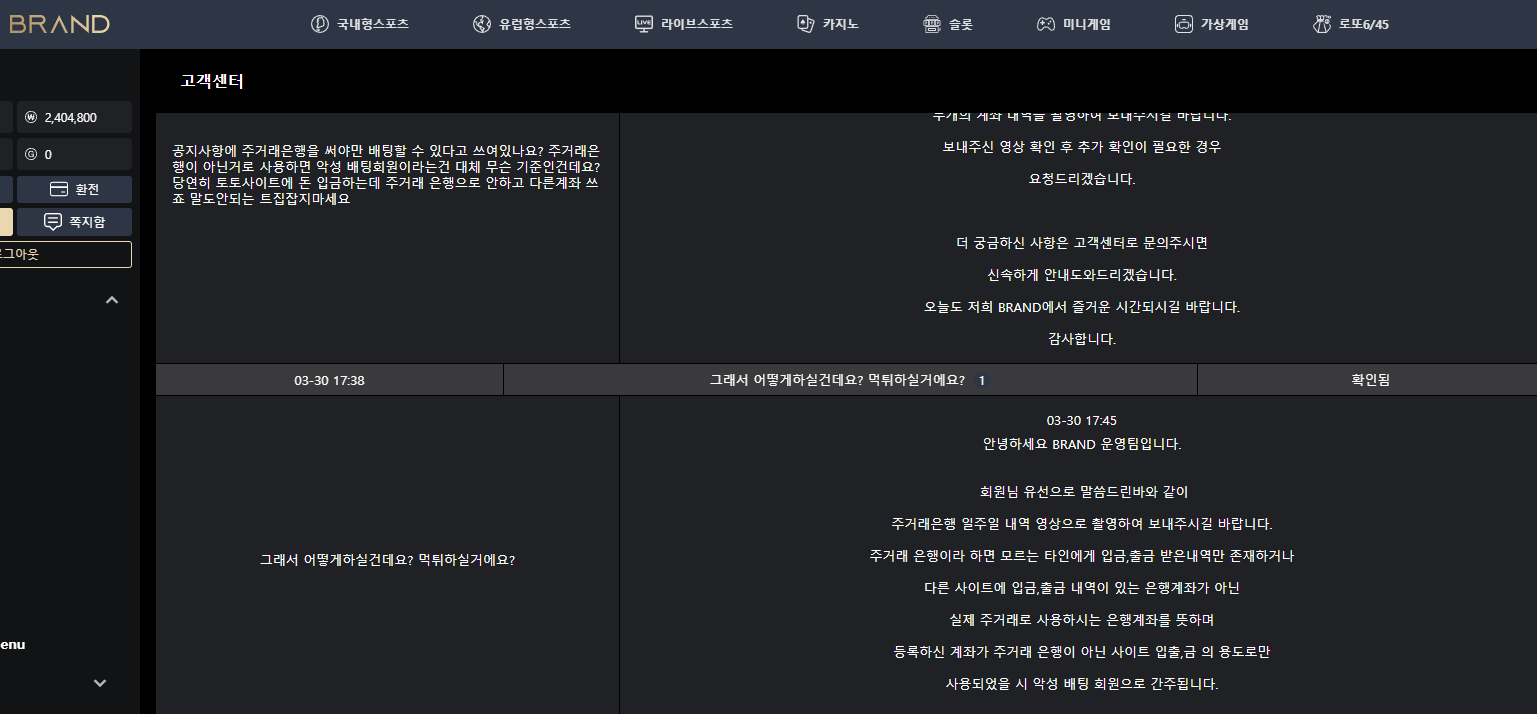Expand the sidebar menu with the down chevron
1537x714 pixels.
pyautogui.click(x=100, y=683)
